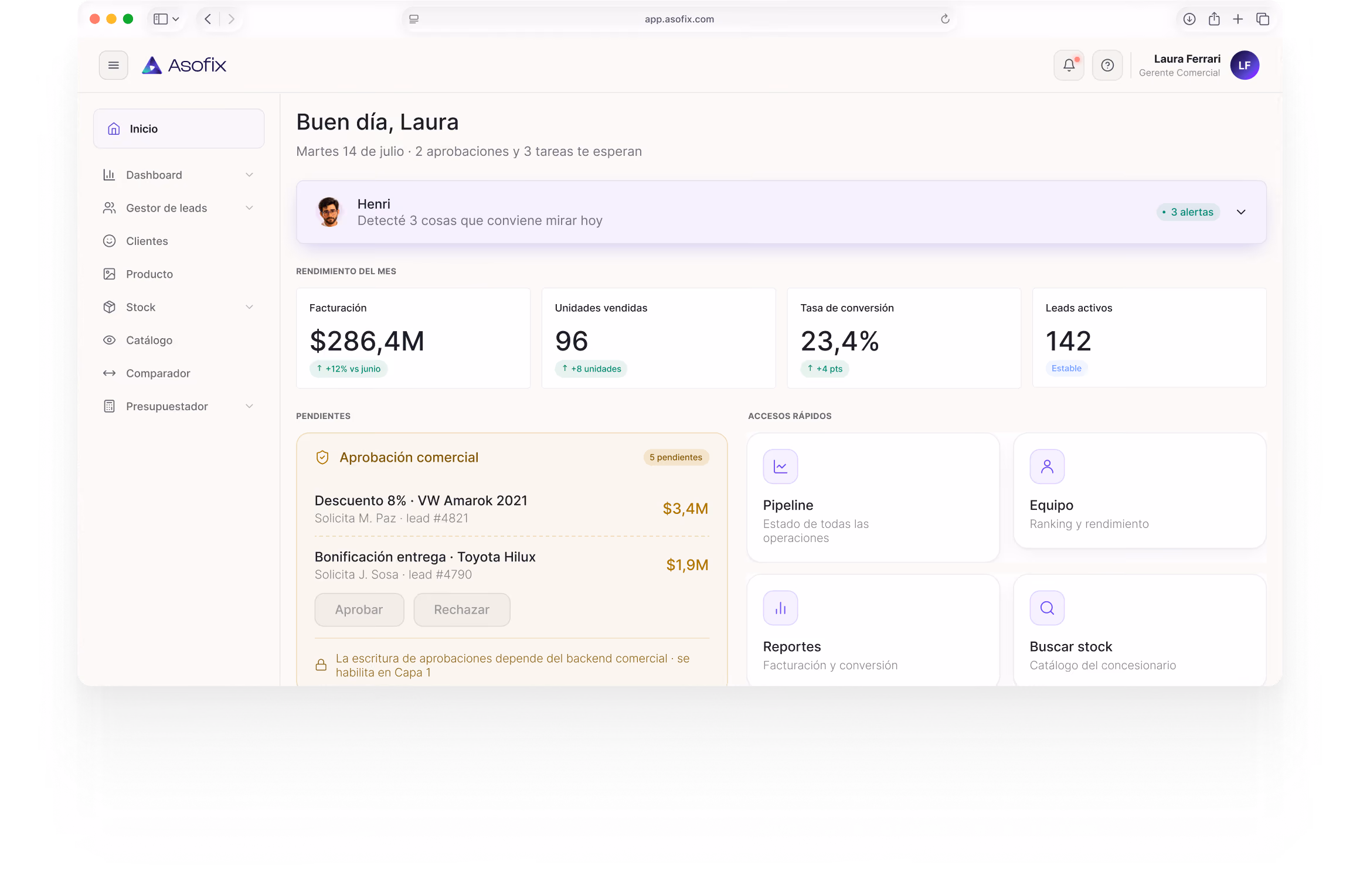Click the Comparador arrows icon
1360x896 pixels.
110,373
